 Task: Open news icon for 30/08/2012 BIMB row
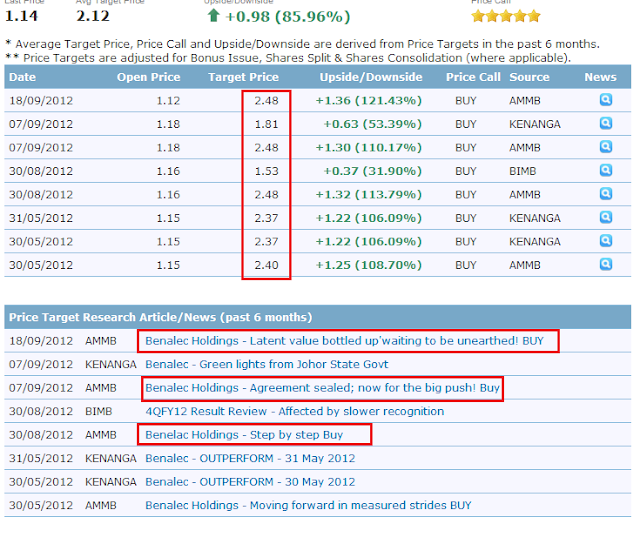pos(606,170)
